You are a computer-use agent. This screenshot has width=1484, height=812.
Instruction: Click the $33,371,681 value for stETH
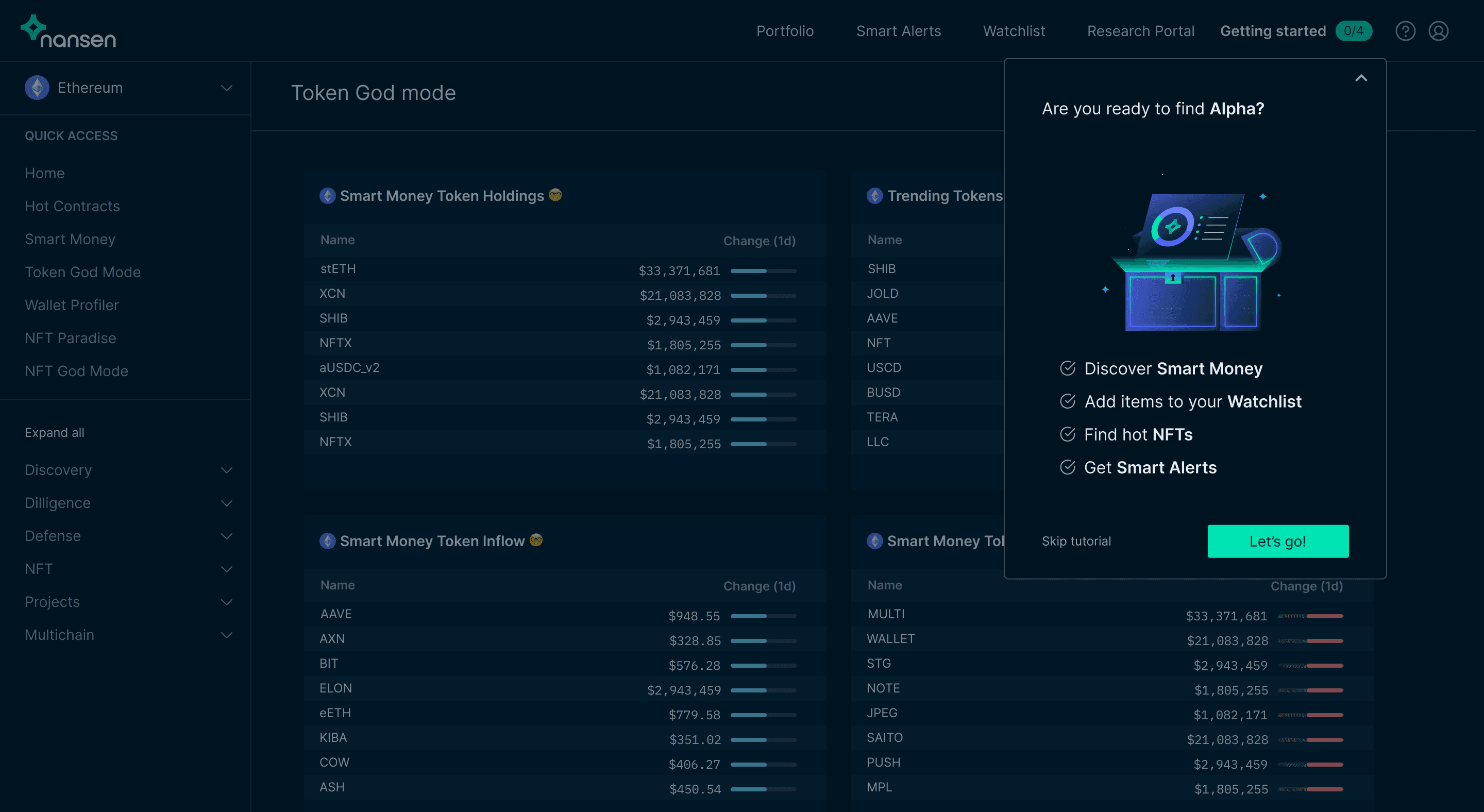679,270
